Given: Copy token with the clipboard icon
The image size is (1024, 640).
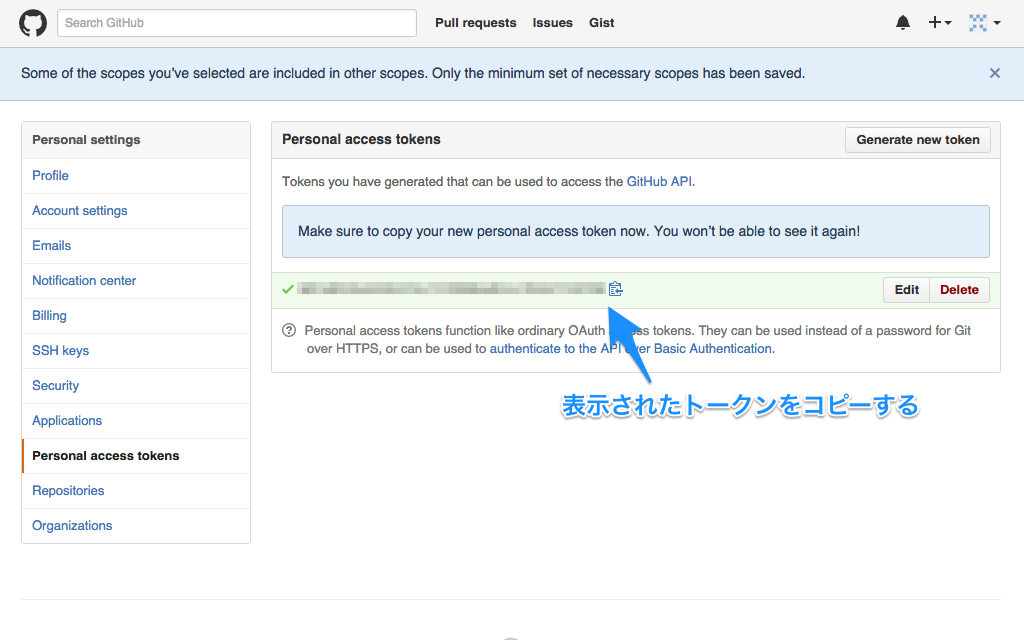Looking at the screenshot, I should click(x=615, y=289).
